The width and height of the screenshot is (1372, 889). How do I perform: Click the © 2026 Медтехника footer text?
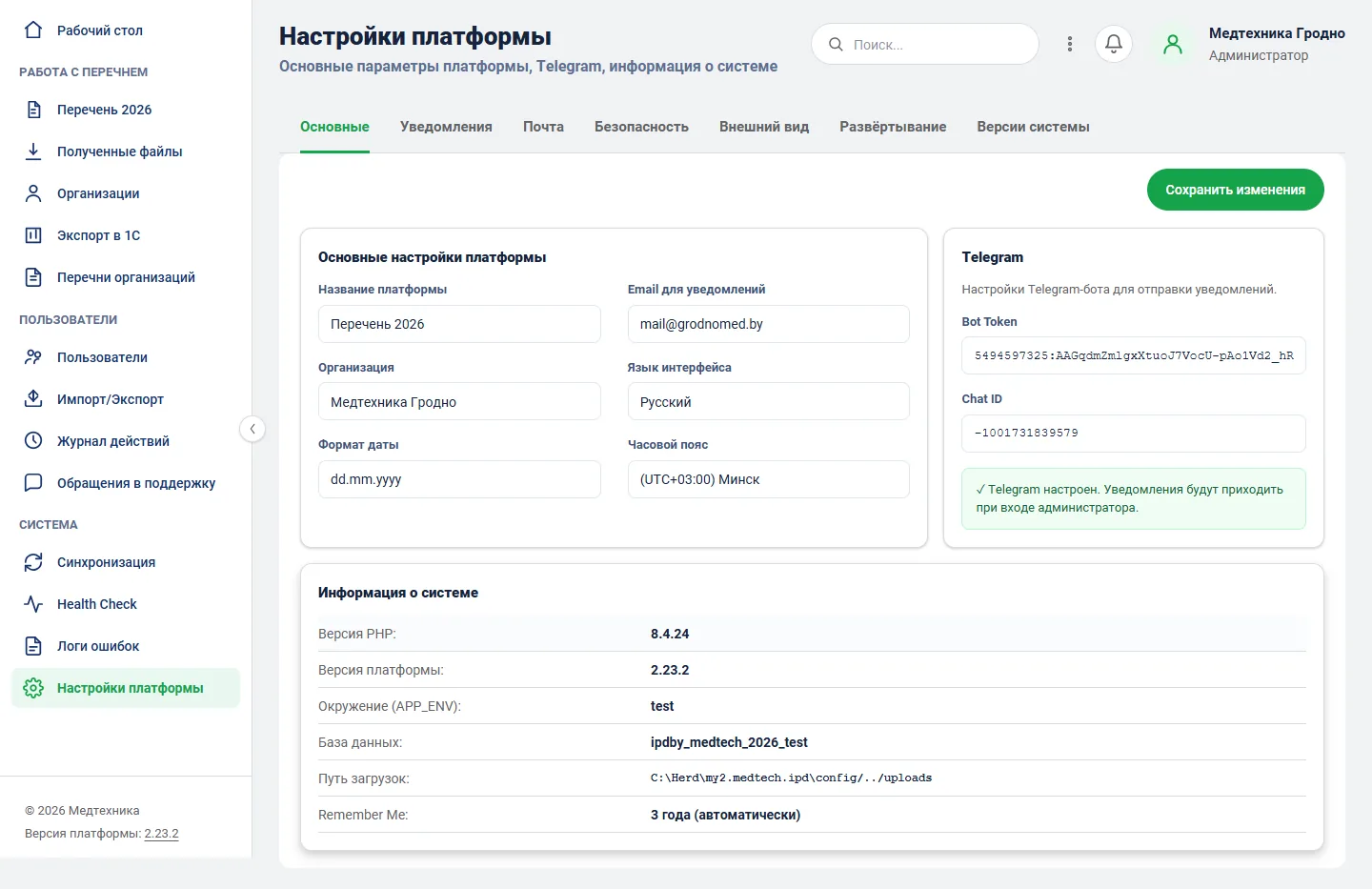[x=82, y=811]
